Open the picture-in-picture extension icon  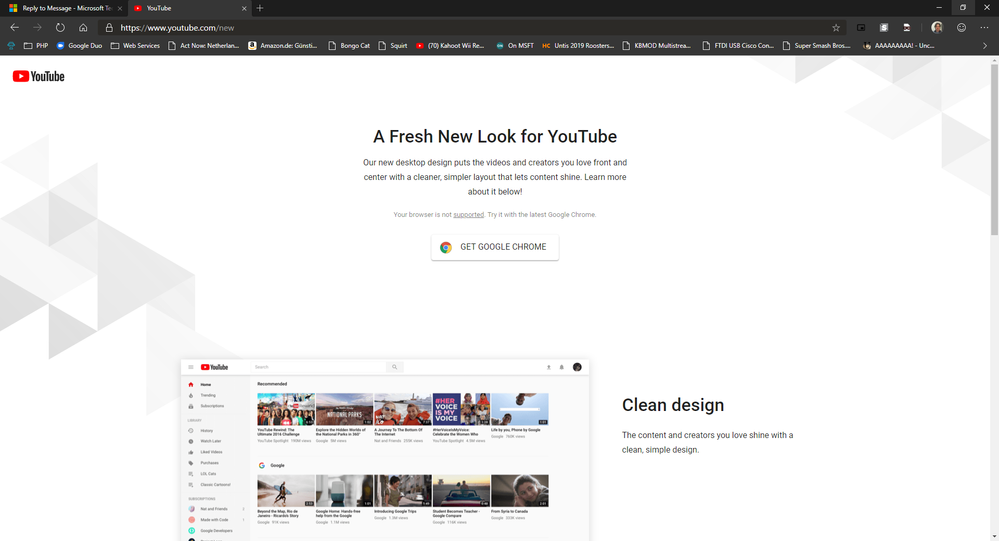pos(861,27)
